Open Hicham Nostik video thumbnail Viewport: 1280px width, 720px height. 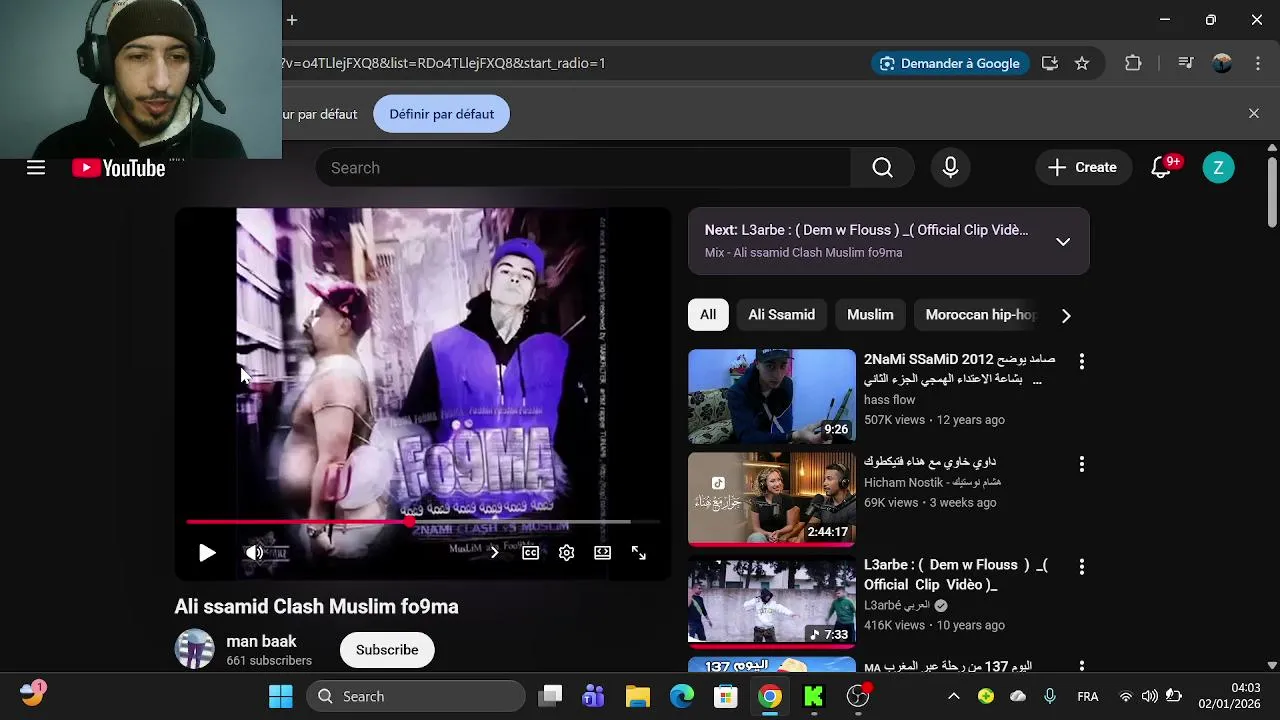[772, 499]
